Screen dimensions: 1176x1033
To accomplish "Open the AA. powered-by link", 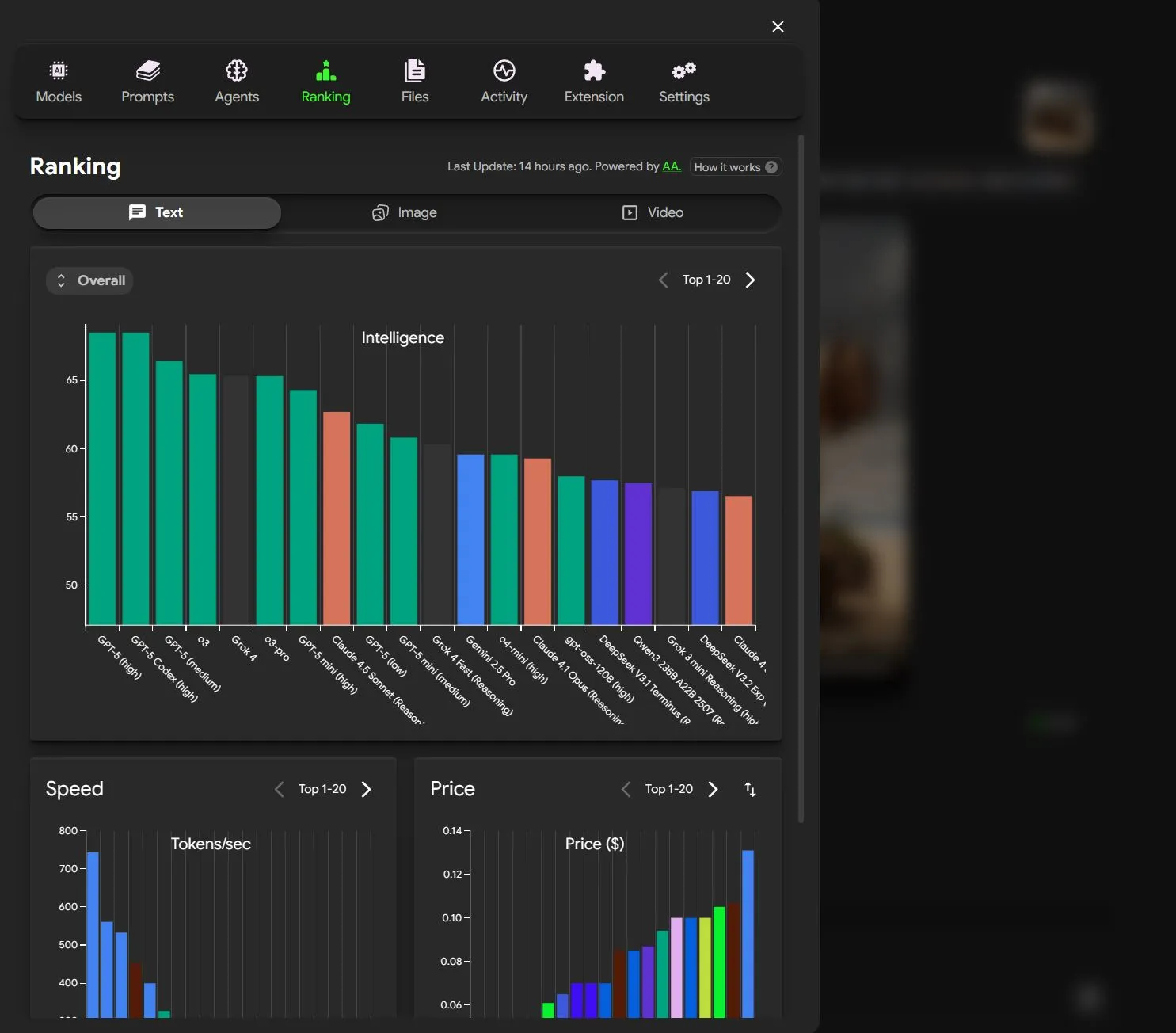I will [x=671, y=166].
